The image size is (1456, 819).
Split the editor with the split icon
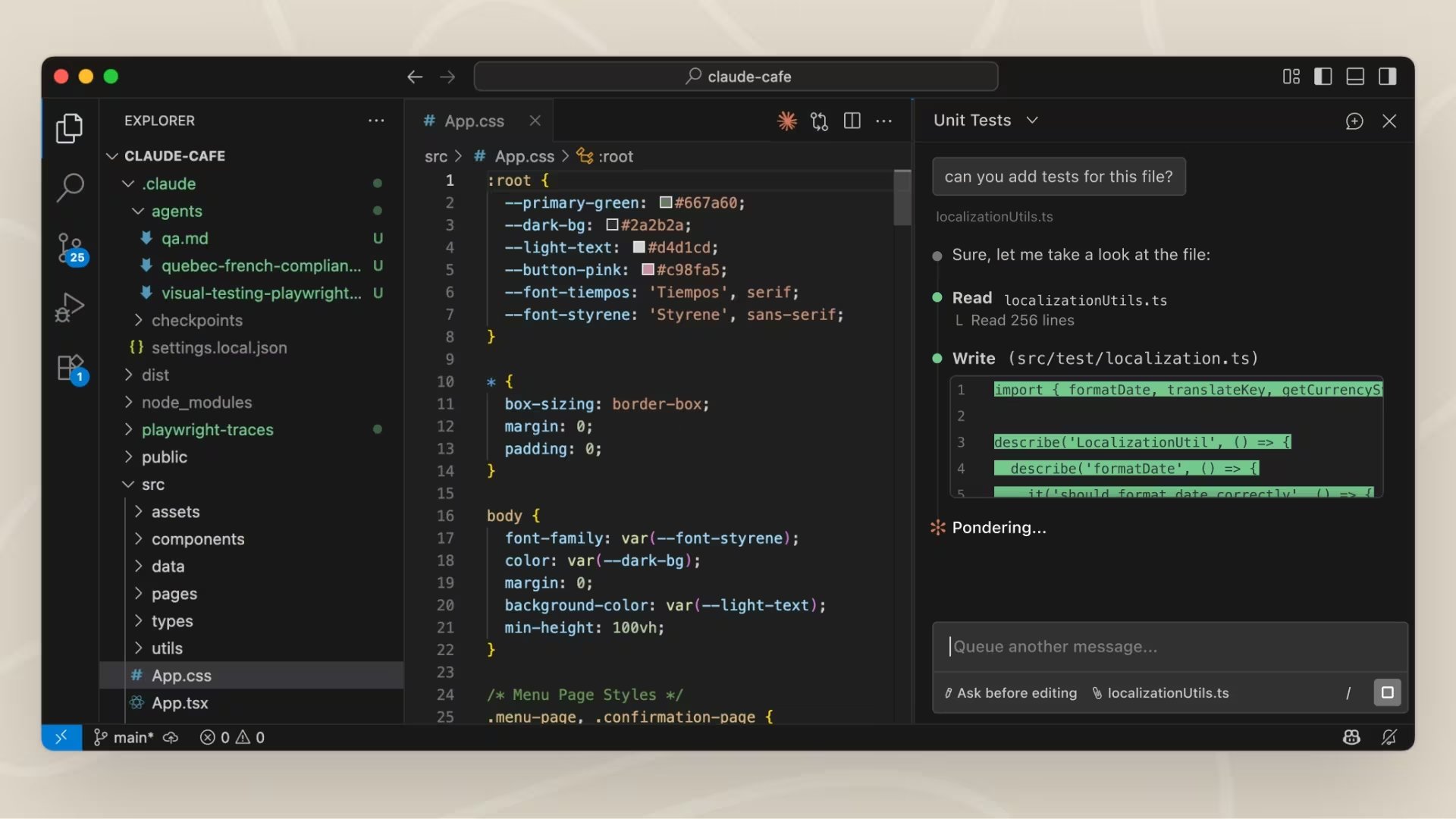pyautogui.click(x=852, y=121)
